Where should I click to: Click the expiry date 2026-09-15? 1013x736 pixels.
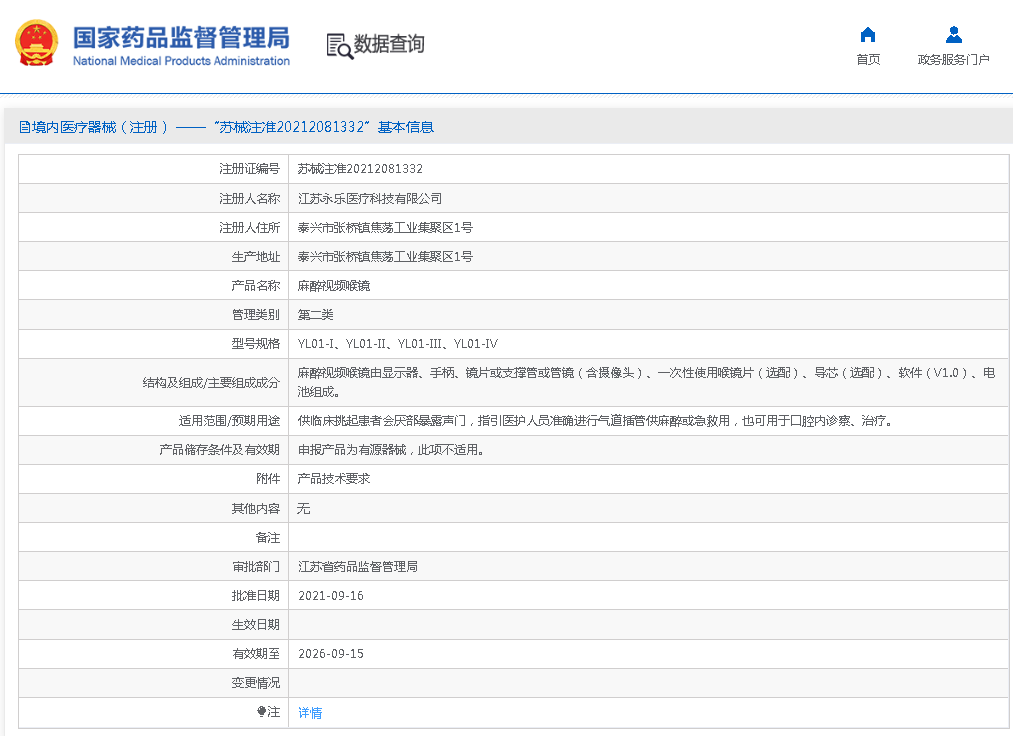[x=331, y=653]
